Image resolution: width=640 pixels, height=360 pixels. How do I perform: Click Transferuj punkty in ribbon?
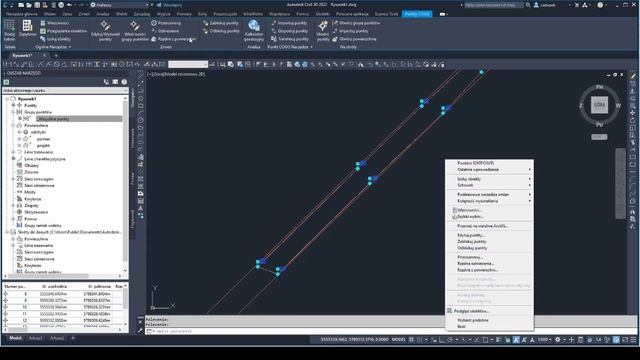(290, 39)
